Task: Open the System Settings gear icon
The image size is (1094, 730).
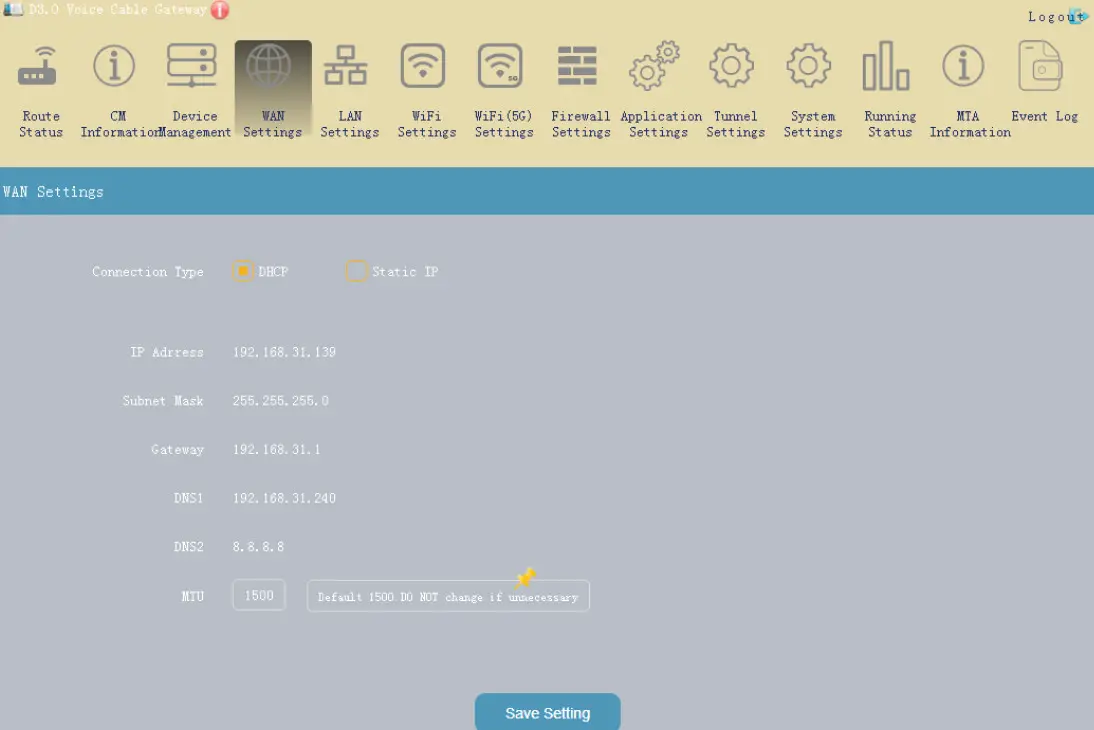Action: pos(809,66)
